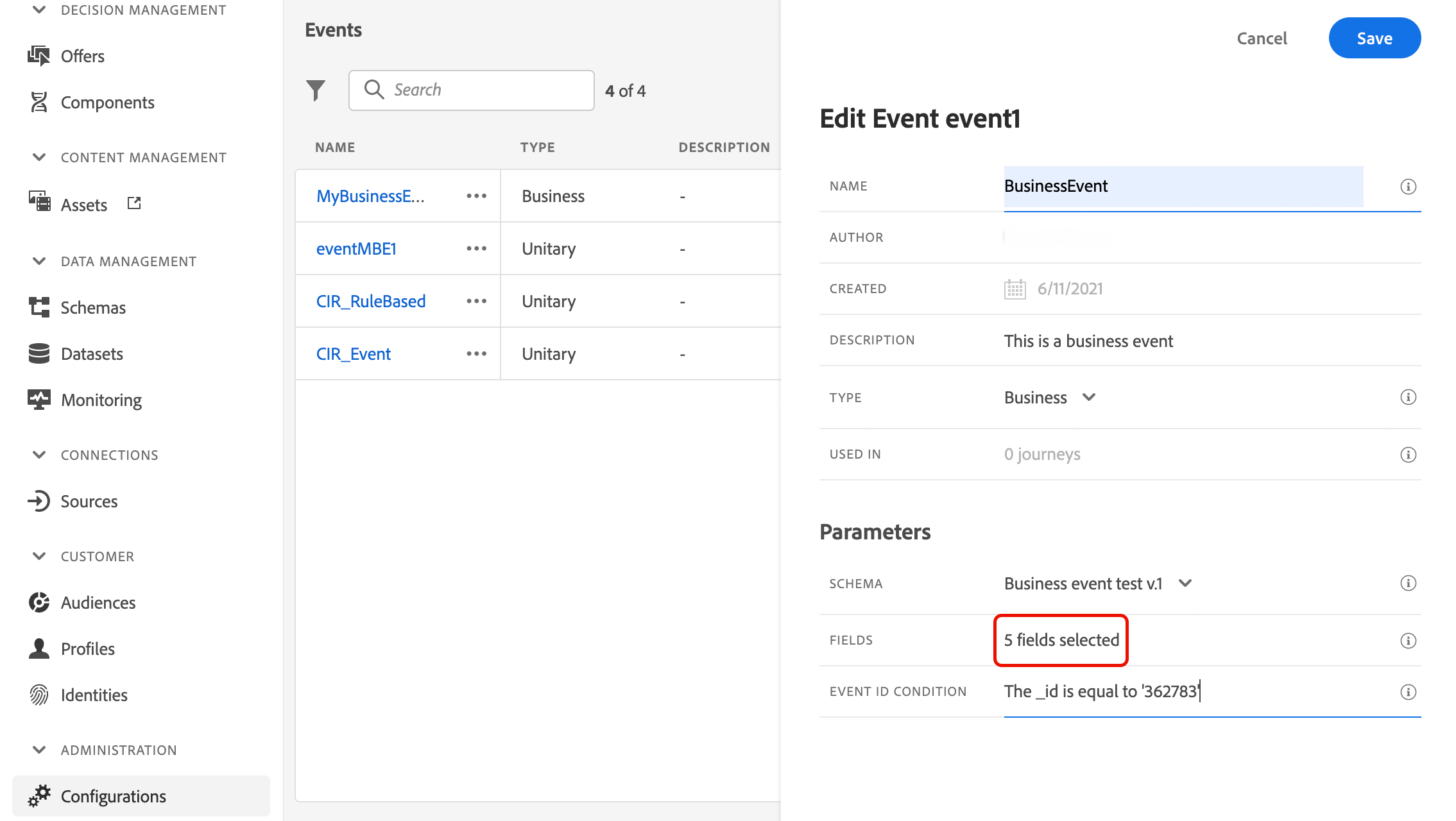Click the info icon beside Type field

coord(1408,397)
